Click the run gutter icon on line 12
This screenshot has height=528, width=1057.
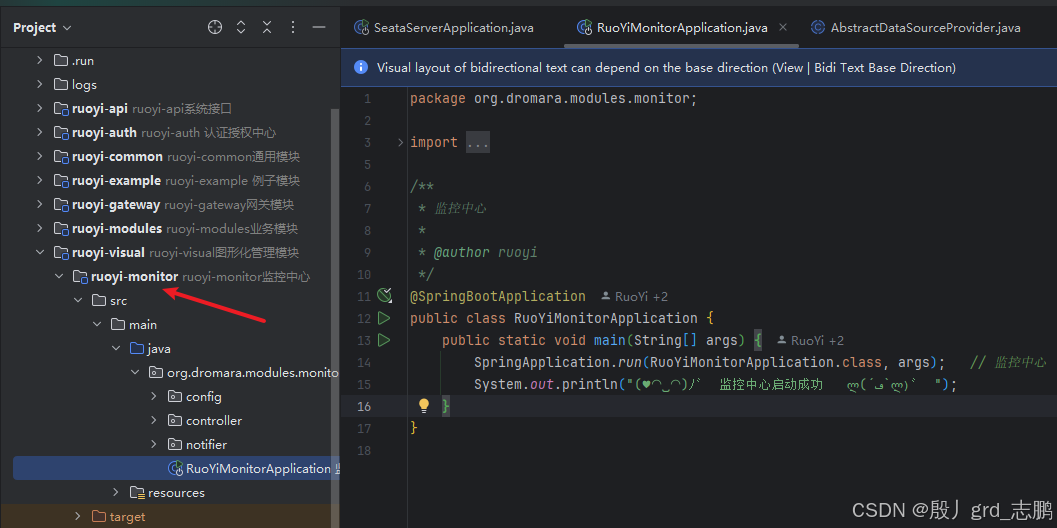click(x=384, y=318)
